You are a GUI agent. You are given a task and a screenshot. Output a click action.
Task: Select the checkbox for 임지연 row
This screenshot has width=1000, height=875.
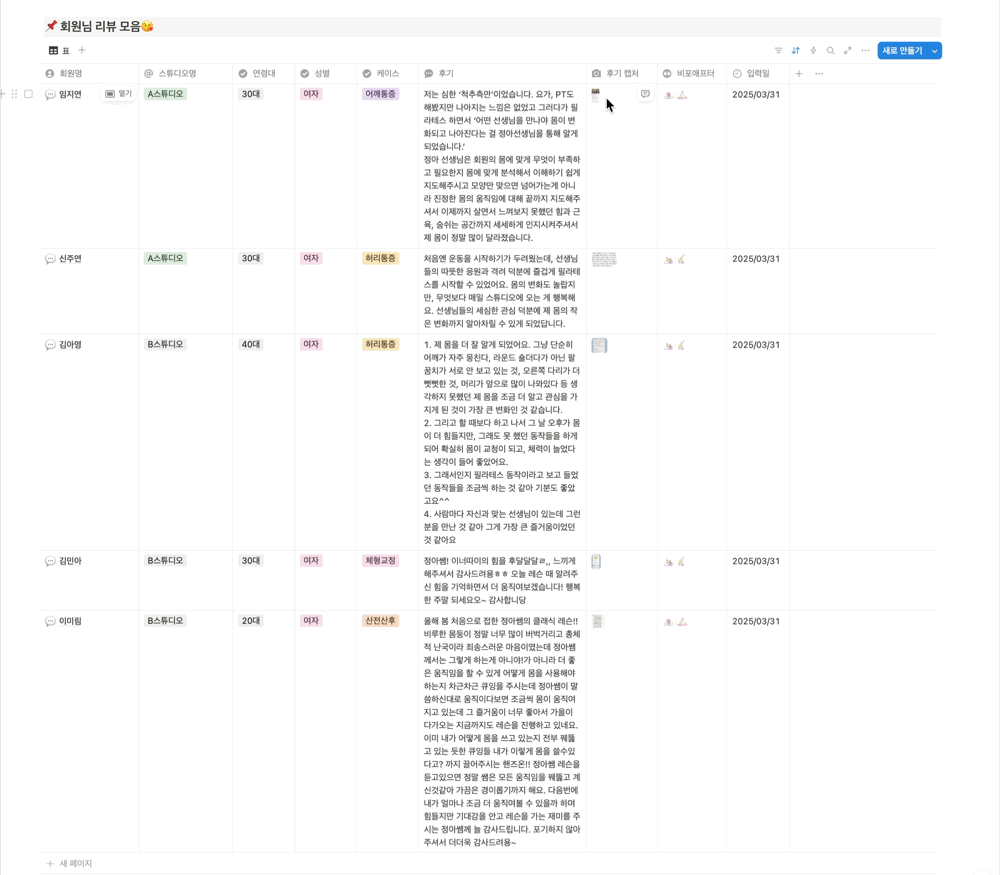click(x=28, y=94)
